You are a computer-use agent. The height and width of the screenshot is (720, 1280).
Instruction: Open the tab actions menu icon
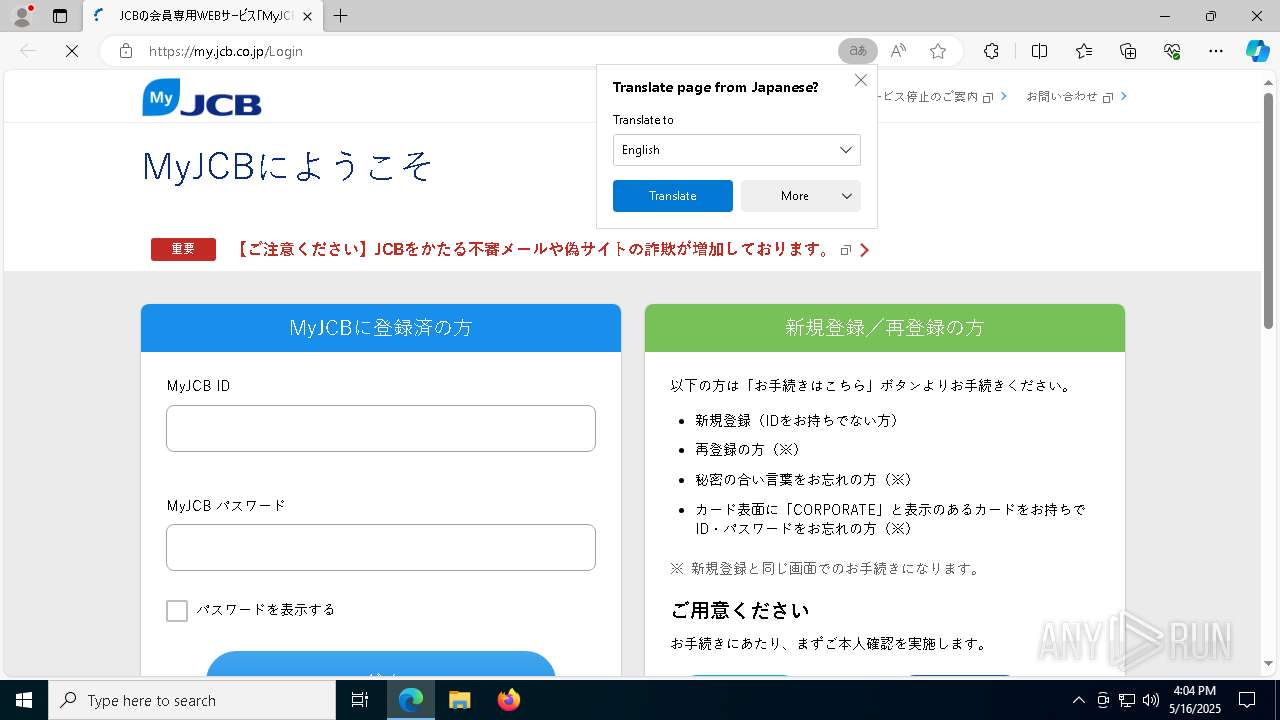pyautogui.click(x=60, y=16)
